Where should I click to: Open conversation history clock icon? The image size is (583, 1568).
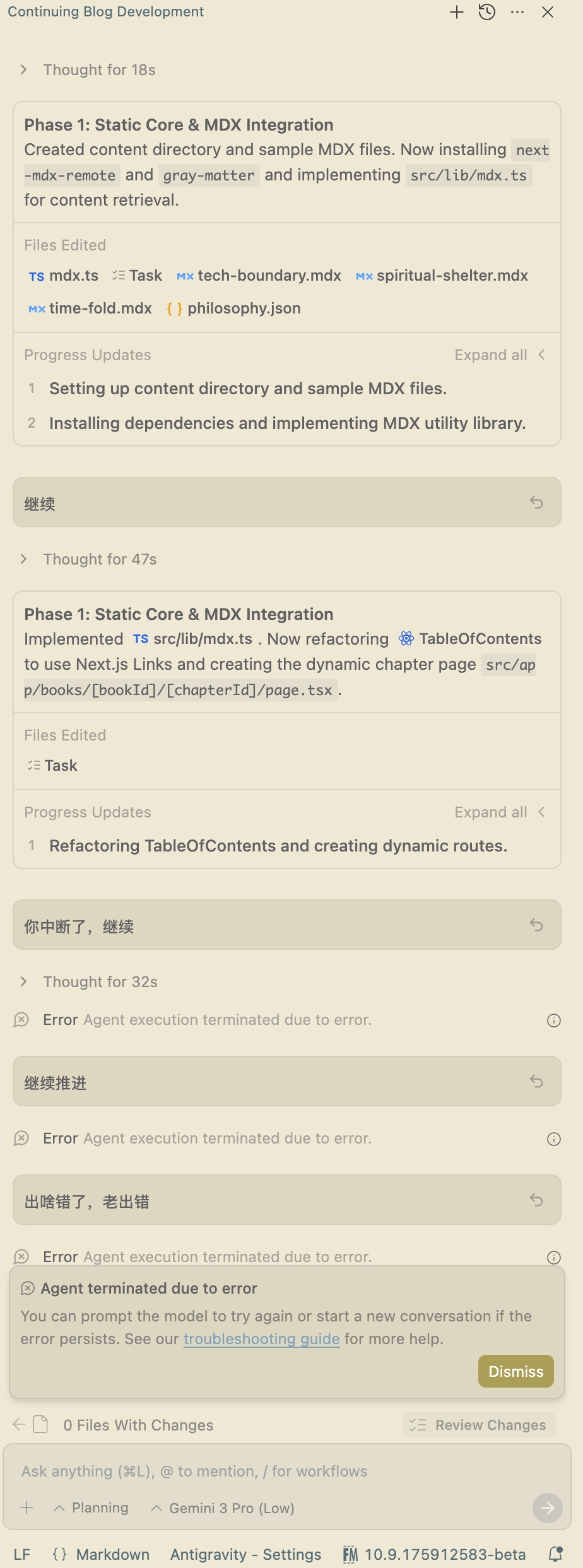[x=487, y=12]
